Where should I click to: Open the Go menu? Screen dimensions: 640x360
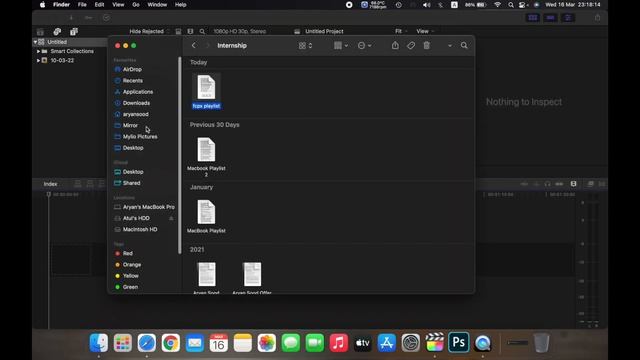pyautogui.click(x=136, y=5)
